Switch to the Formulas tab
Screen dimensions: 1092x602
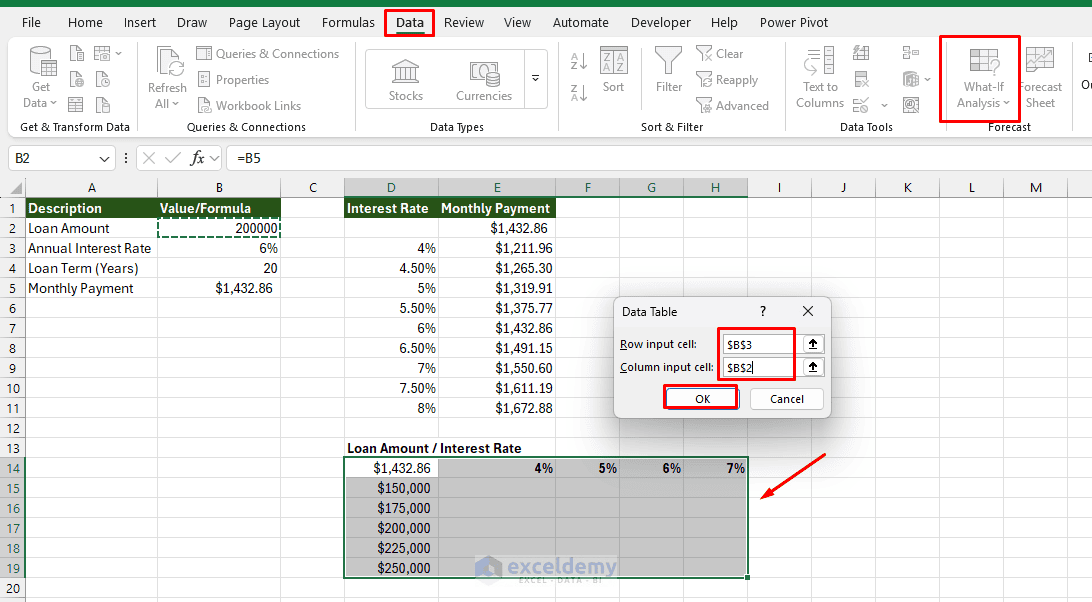pos(348,22)
